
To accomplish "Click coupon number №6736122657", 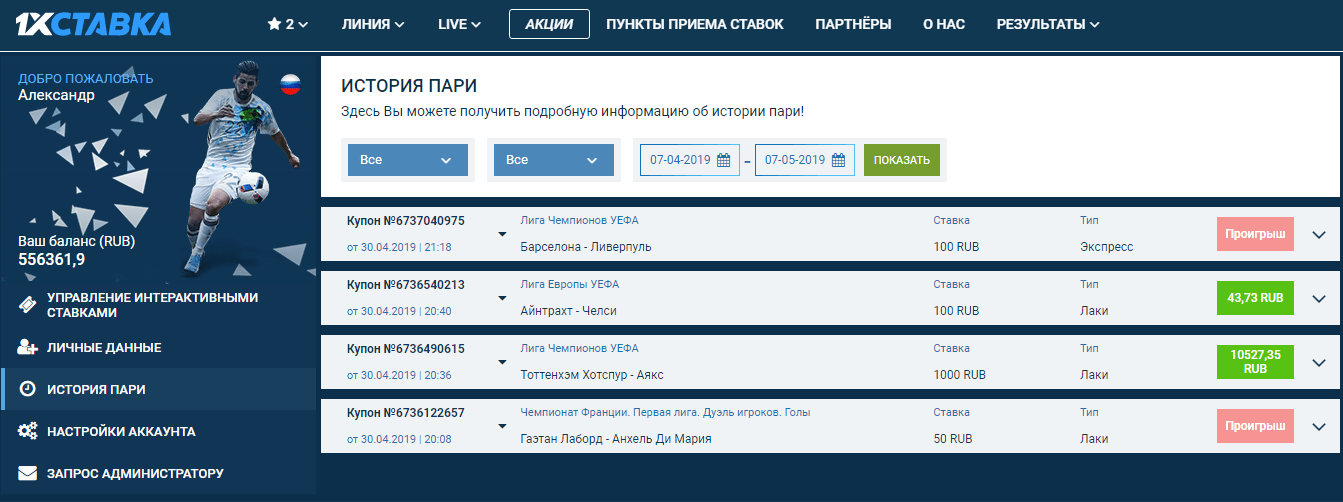I will (405, 412).
